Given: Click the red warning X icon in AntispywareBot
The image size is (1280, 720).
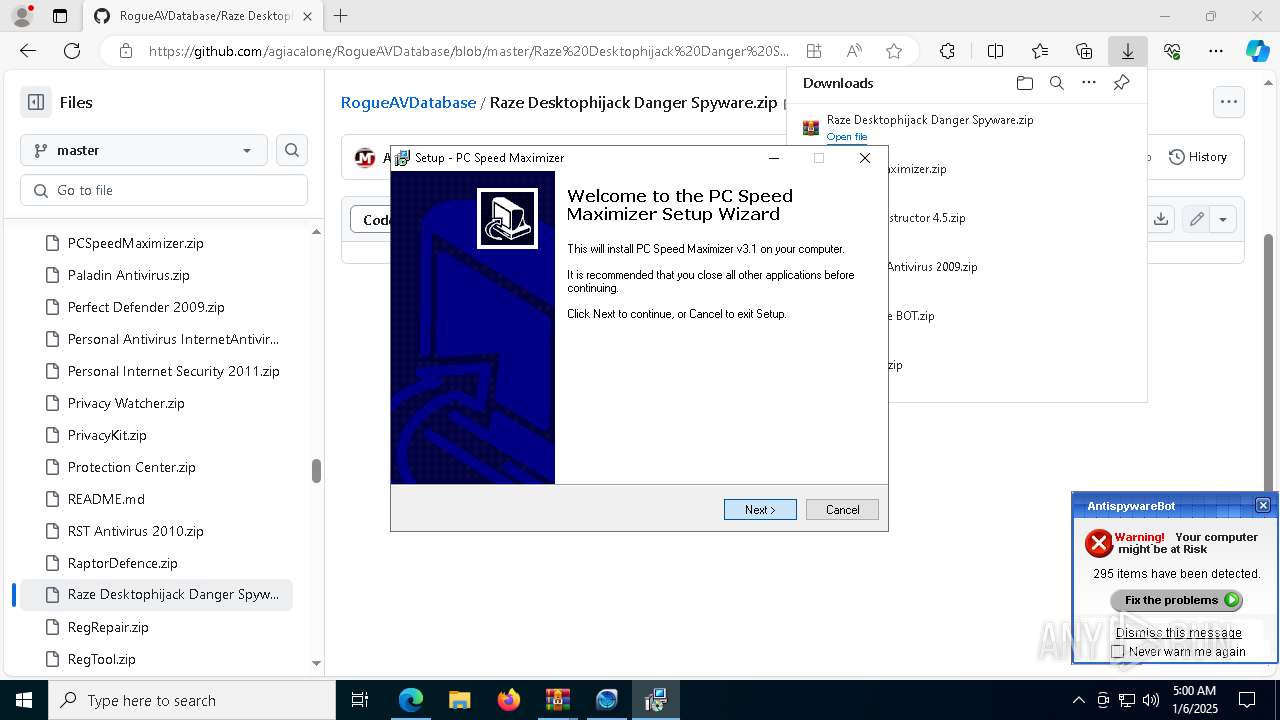Looking at the screenshot, I should click(1099, 543).
